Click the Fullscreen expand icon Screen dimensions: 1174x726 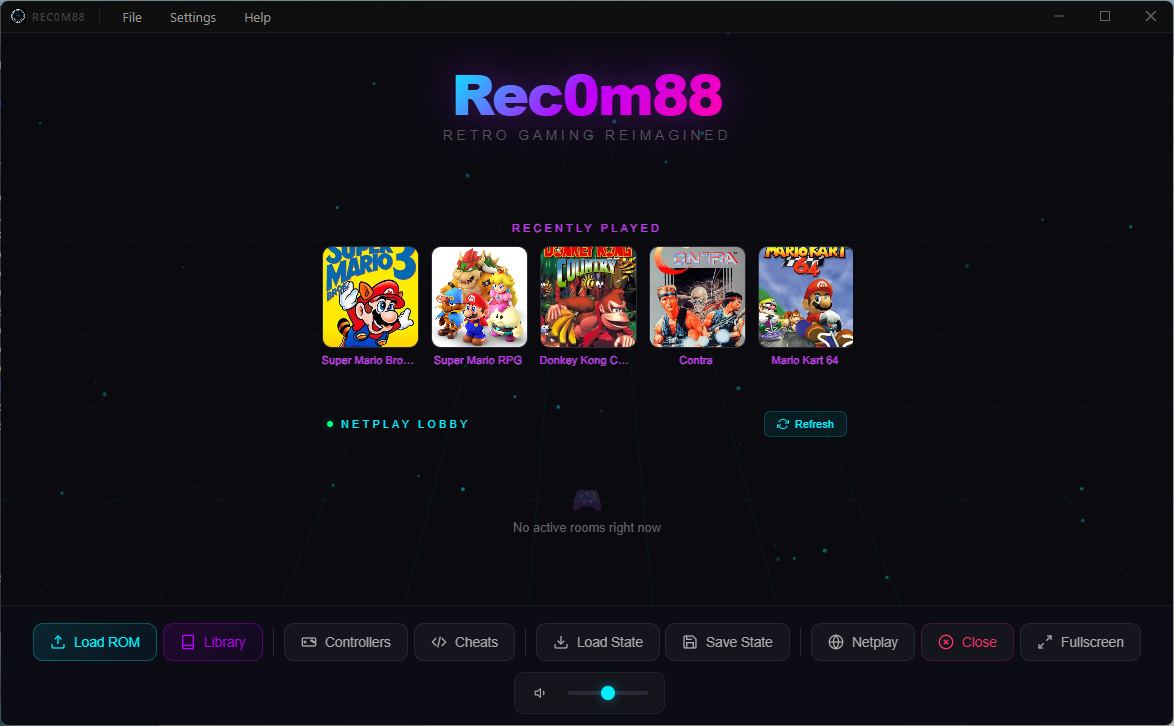[1046, 642]
